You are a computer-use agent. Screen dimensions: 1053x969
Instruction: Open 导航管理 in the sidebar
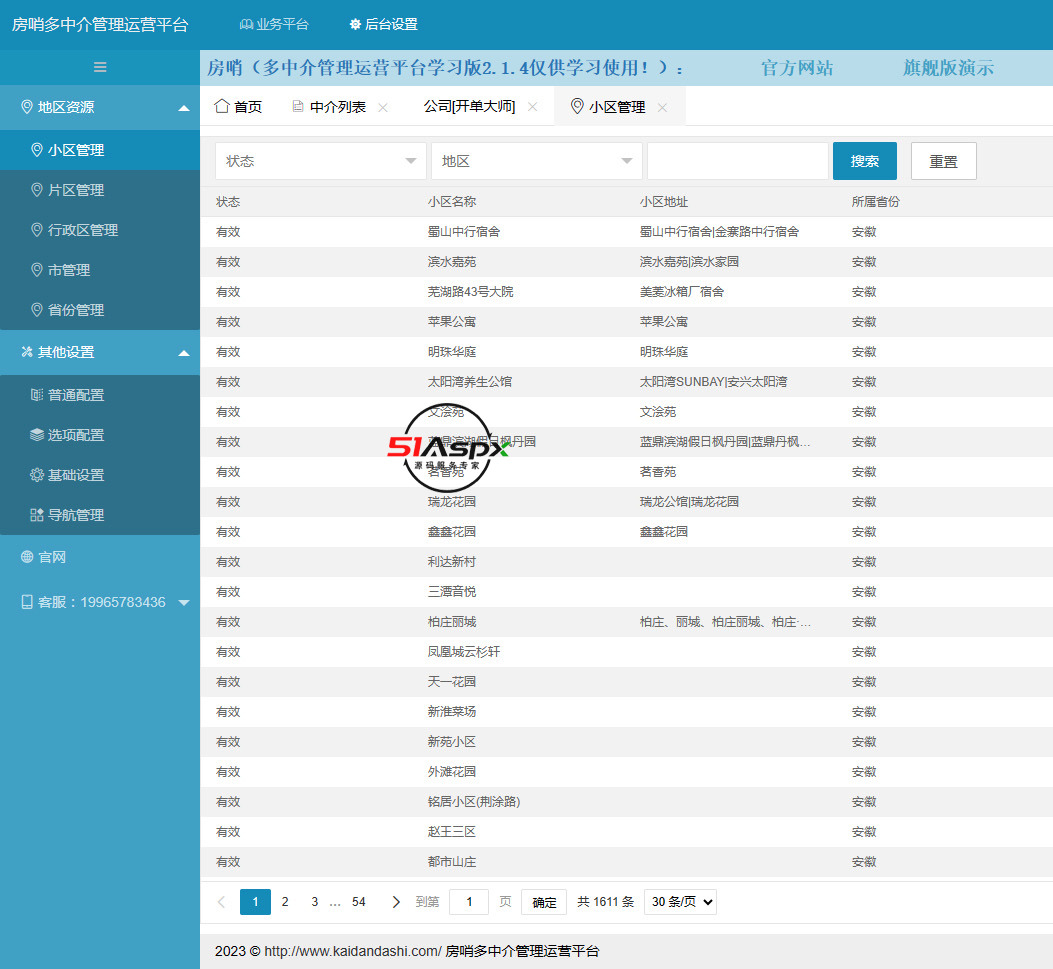(75, 515)
